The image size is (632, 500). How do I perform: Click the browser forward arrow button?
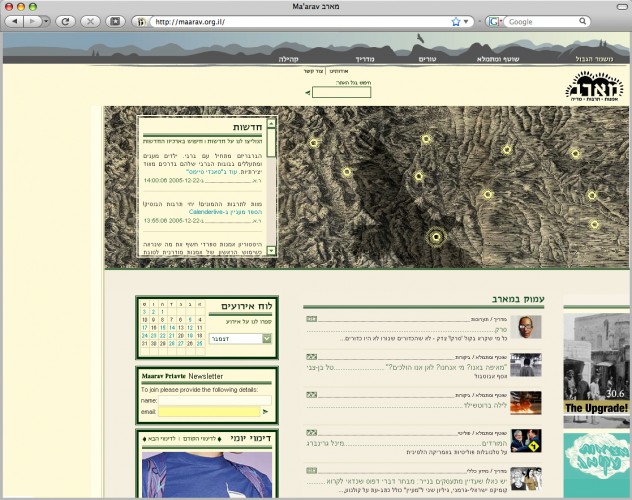[x=33, y=21]
